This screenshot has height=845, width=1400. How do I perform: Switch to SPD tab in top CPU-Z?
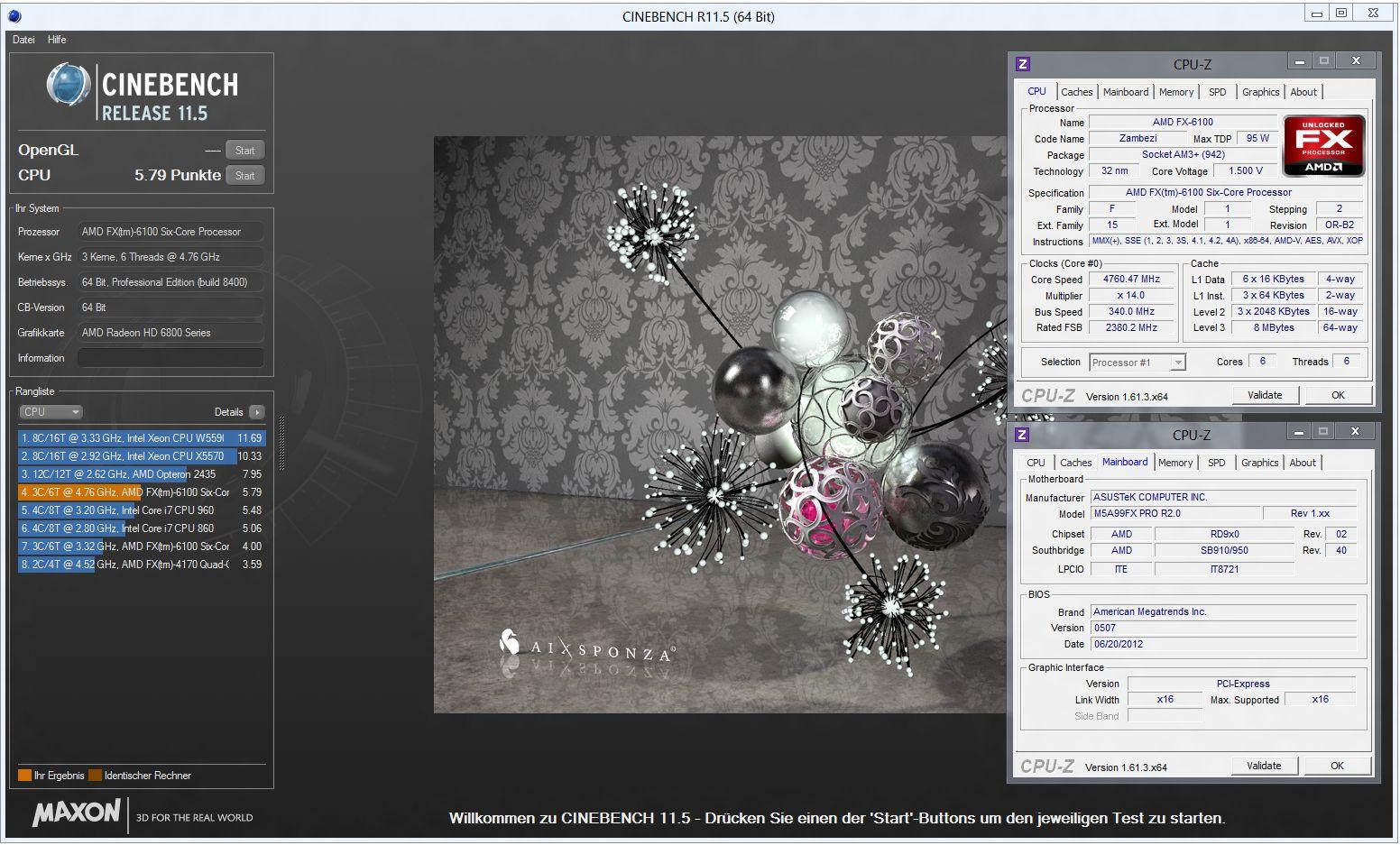point(1218,92)
